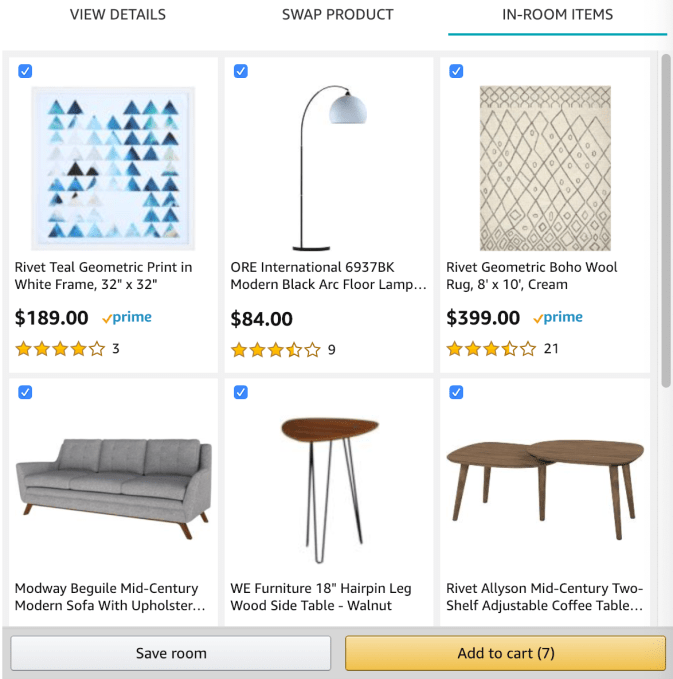Screen dimensions: 673x679
Task: Deselect the Rivet Geometric Boho Wool Rug checkbox
Action: click(x=456, y=71)
